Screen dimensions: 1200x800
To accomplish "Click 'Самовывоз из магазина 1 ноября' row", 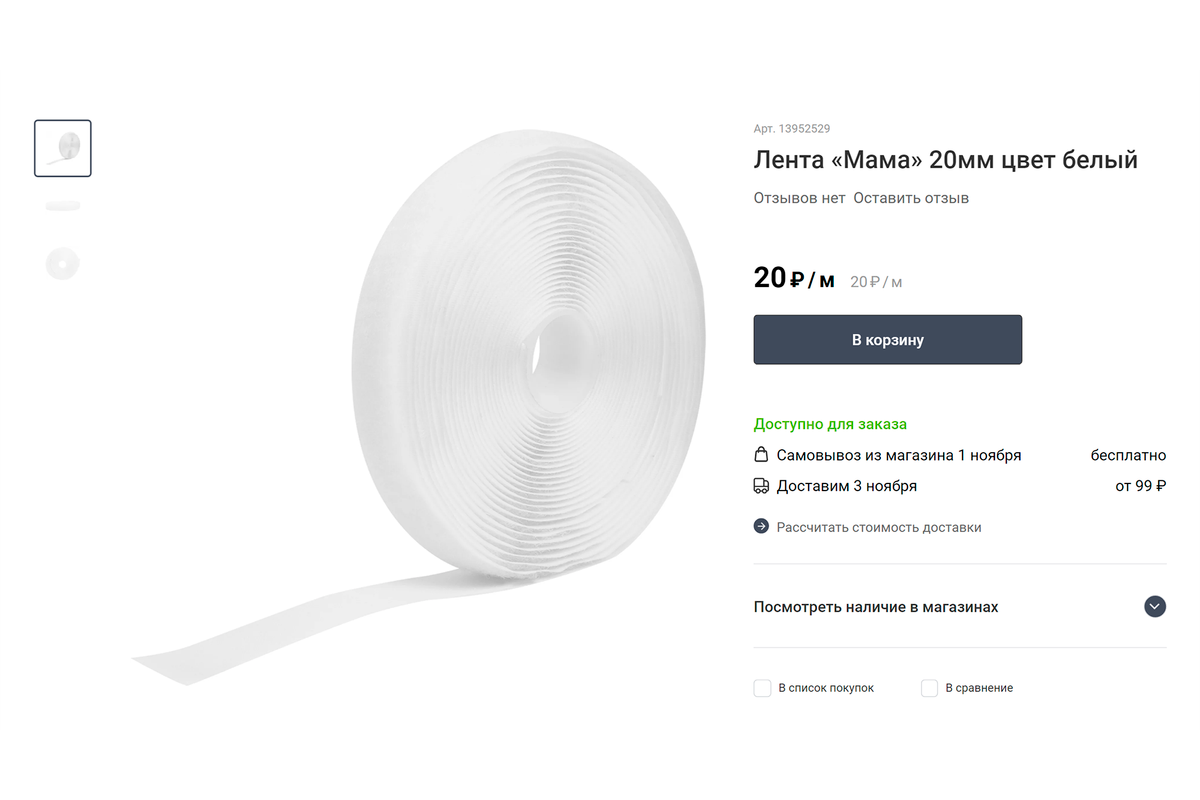I will pyautogui.click(x=960, y=455).
